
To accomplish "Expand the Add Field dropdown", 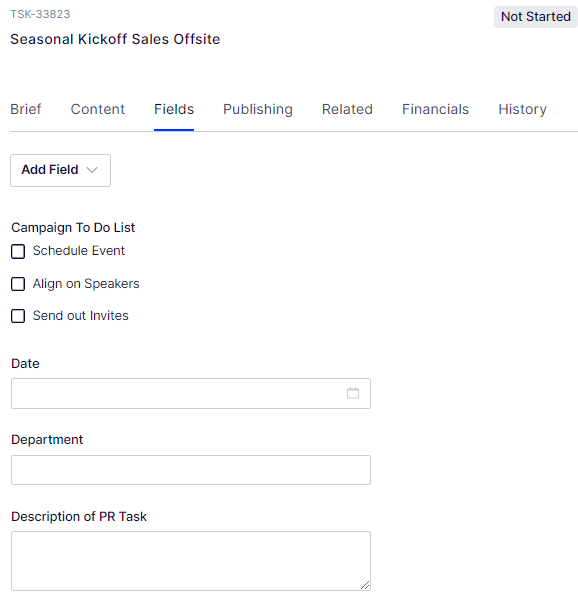I will tap(61, 170).
